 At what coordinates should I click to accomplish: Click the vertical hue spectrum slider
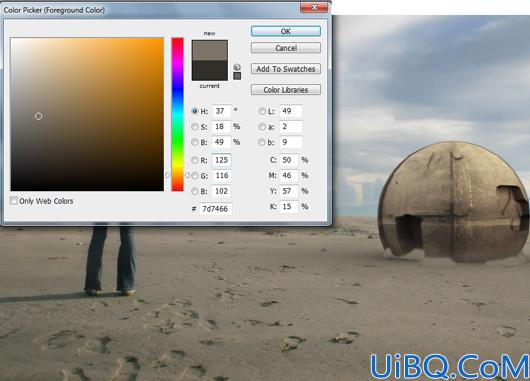click(177, 114)
